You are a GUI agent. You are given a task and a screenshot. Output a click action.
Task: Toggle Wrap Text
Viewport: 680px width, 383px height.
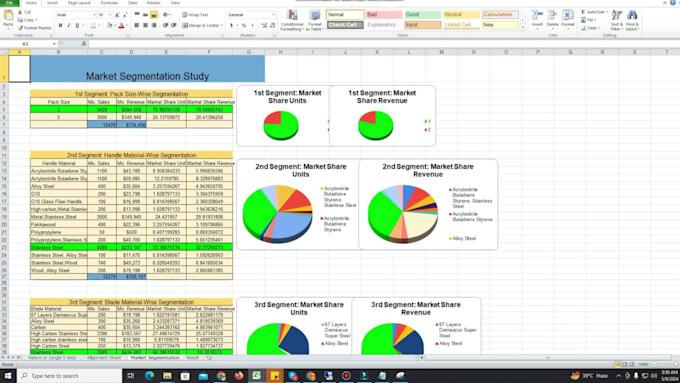click(195, 15)
